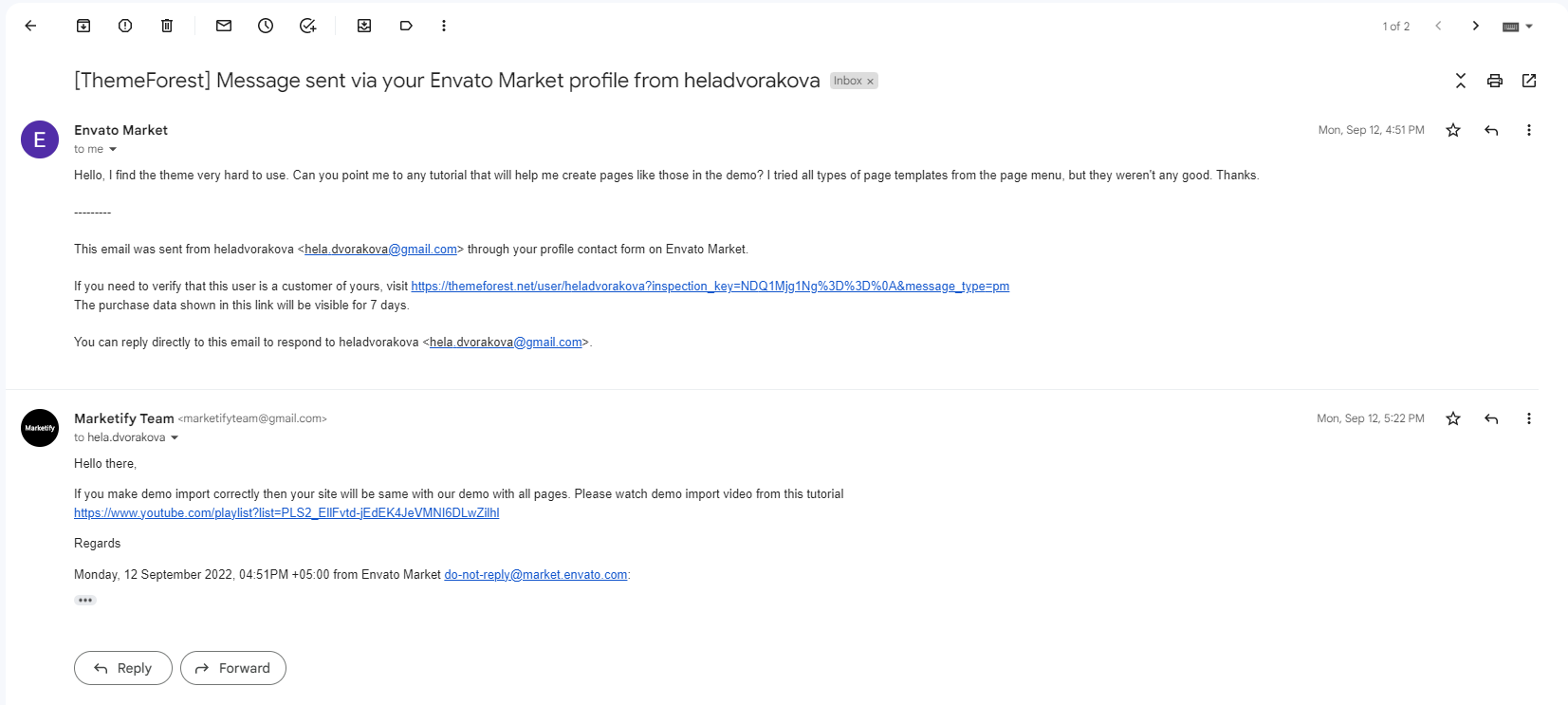This screenshot has width=1568, height=705.
Task: Star the Marketify Team message
Action: (x=1453, y=418)
